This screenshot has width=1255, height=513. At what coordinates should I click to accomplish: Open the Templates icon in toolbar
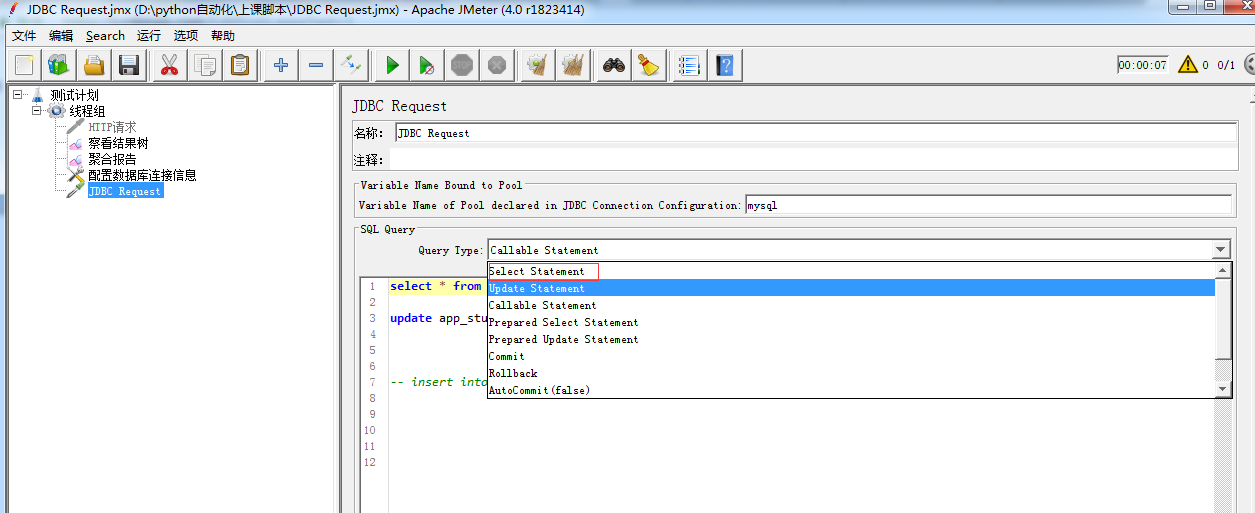(x=59, y=65)
